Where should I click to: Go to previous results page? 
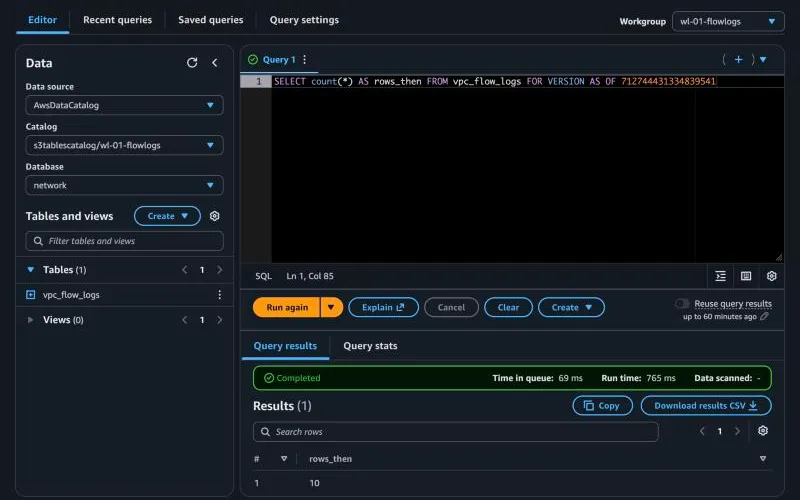[702, 431]
